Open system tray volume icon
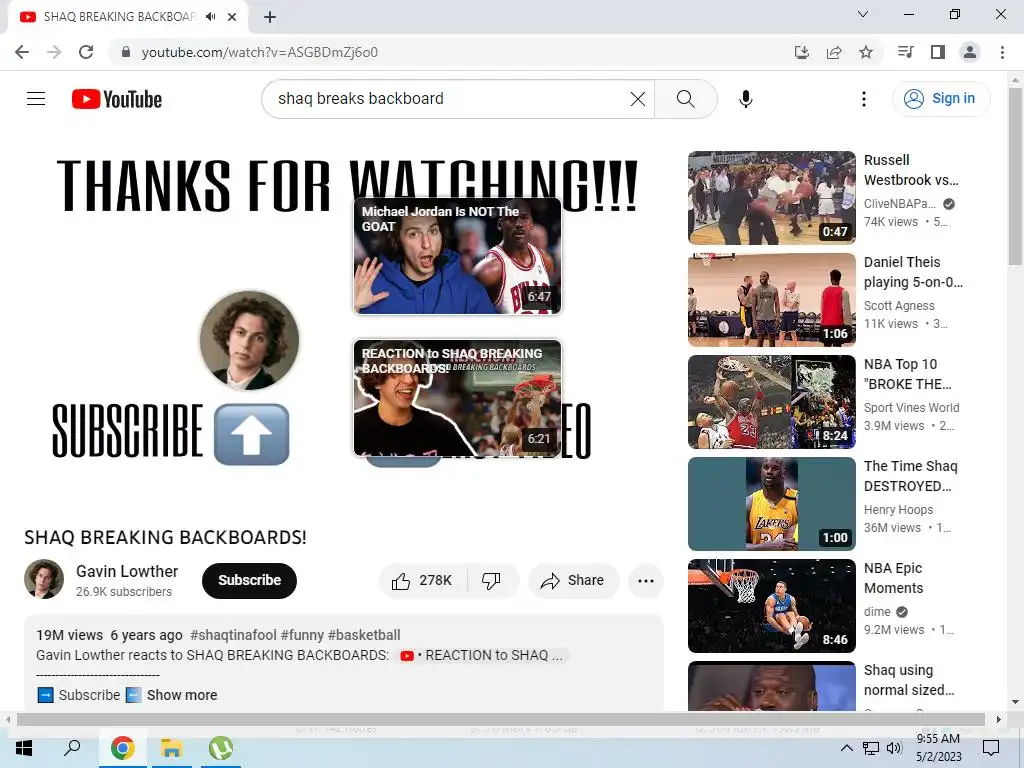Screen dimensions: 1024x768 tap(894, 748)
